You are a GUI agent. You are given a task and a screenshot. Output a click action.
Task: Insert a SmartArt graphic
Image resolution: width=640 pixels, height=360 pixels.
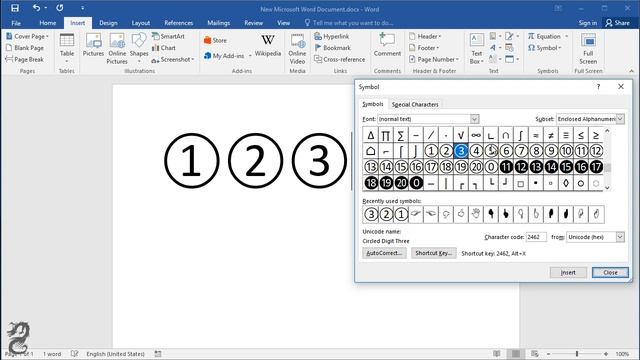[168, 36]
